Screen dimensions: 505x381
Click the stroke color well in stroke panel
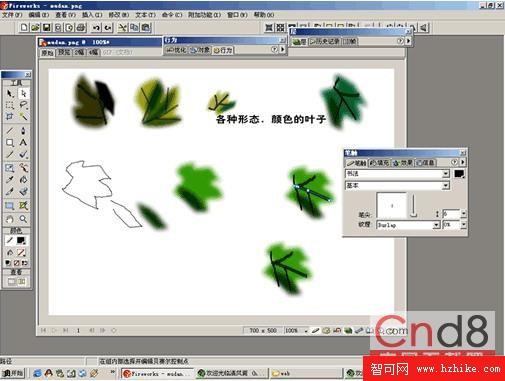[459, 174]
